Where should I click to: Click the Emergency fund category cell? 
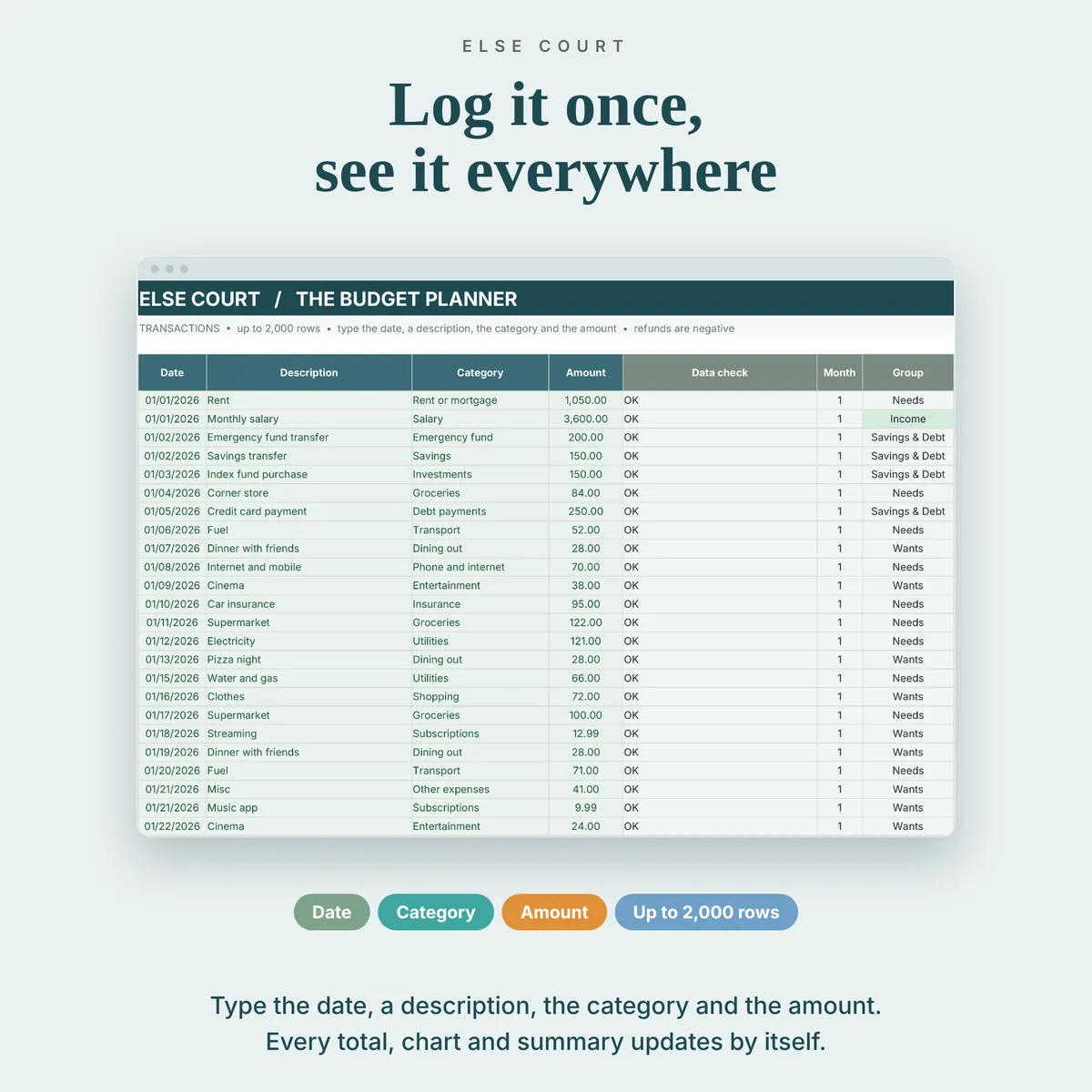[x=480, y=438]
